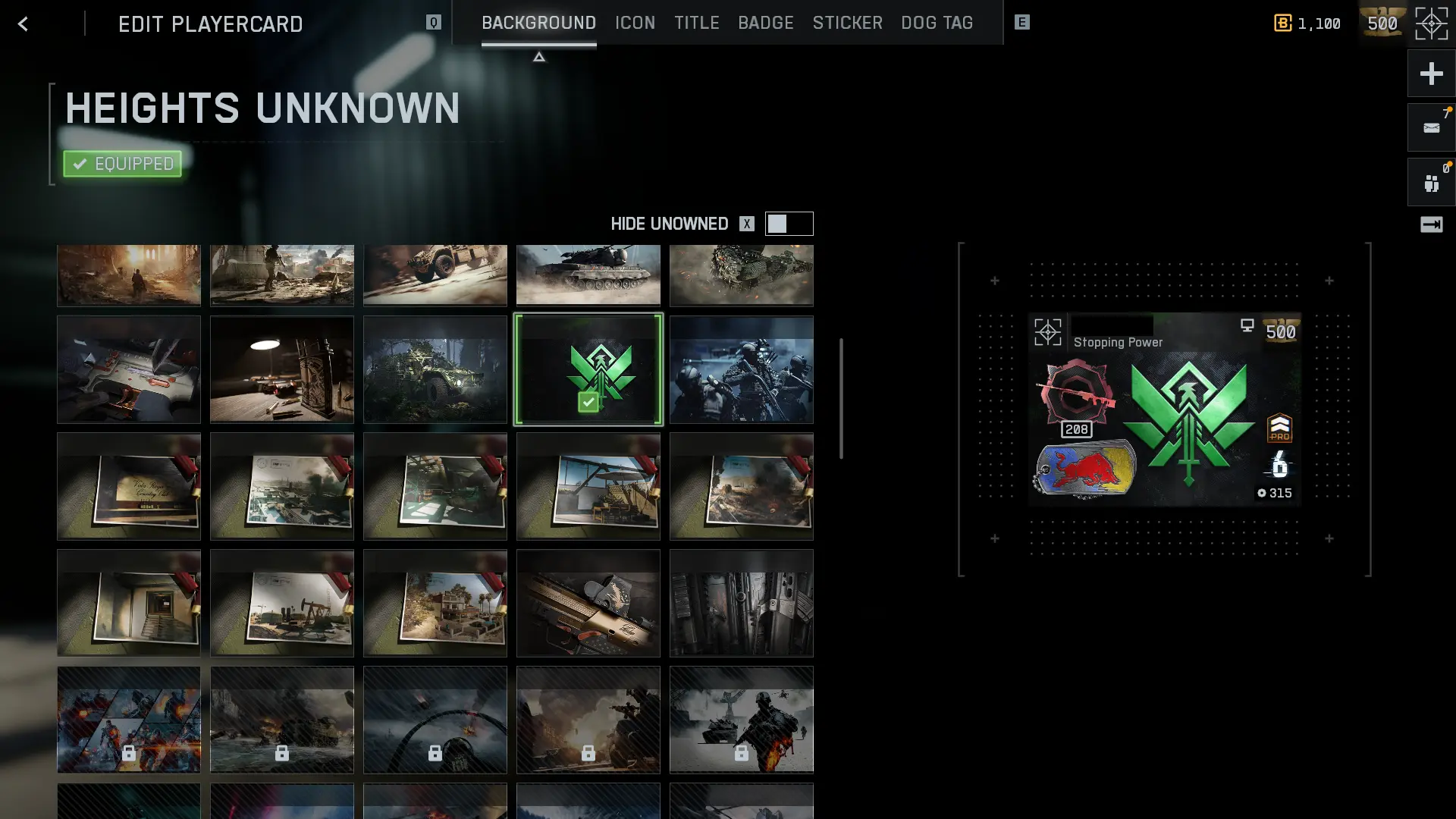Open the friends squad icon
Screen dimensions: 1456x819
click(x=1431, y=183)
